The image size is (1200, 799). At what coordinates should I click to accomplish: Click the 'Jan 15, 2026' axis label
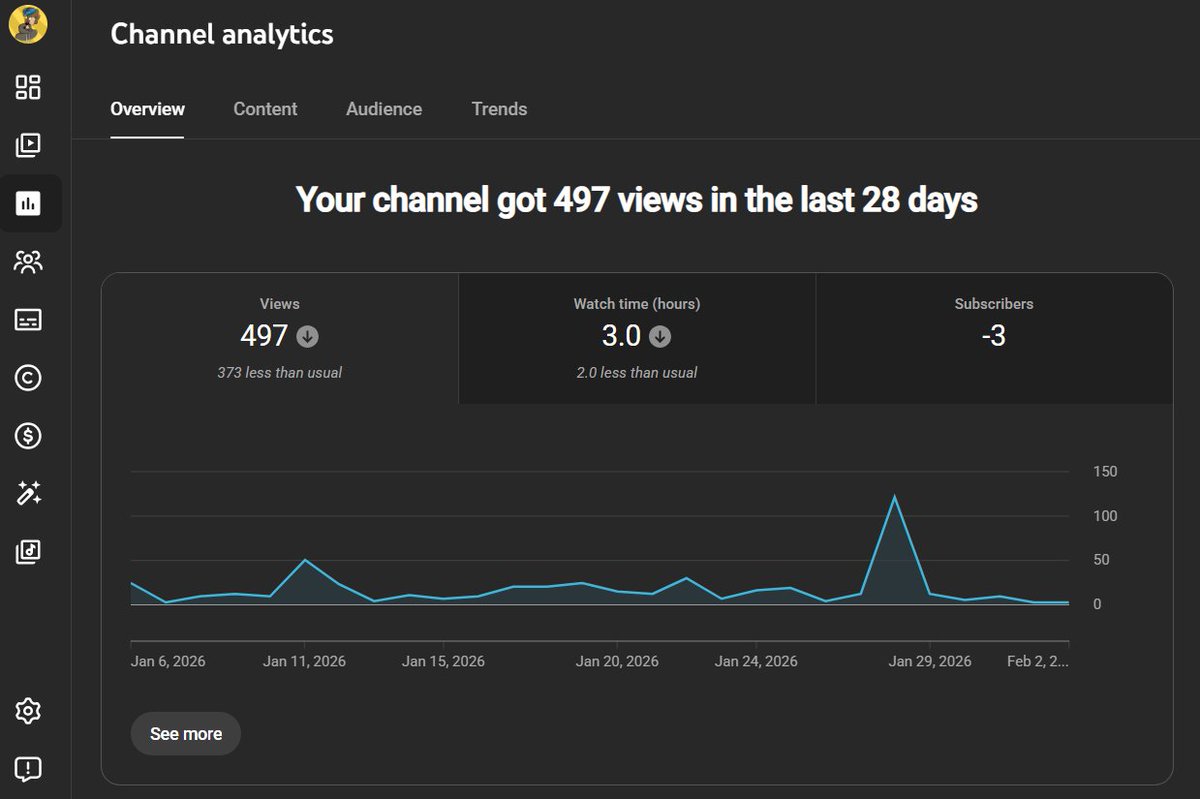pos(443,661)
